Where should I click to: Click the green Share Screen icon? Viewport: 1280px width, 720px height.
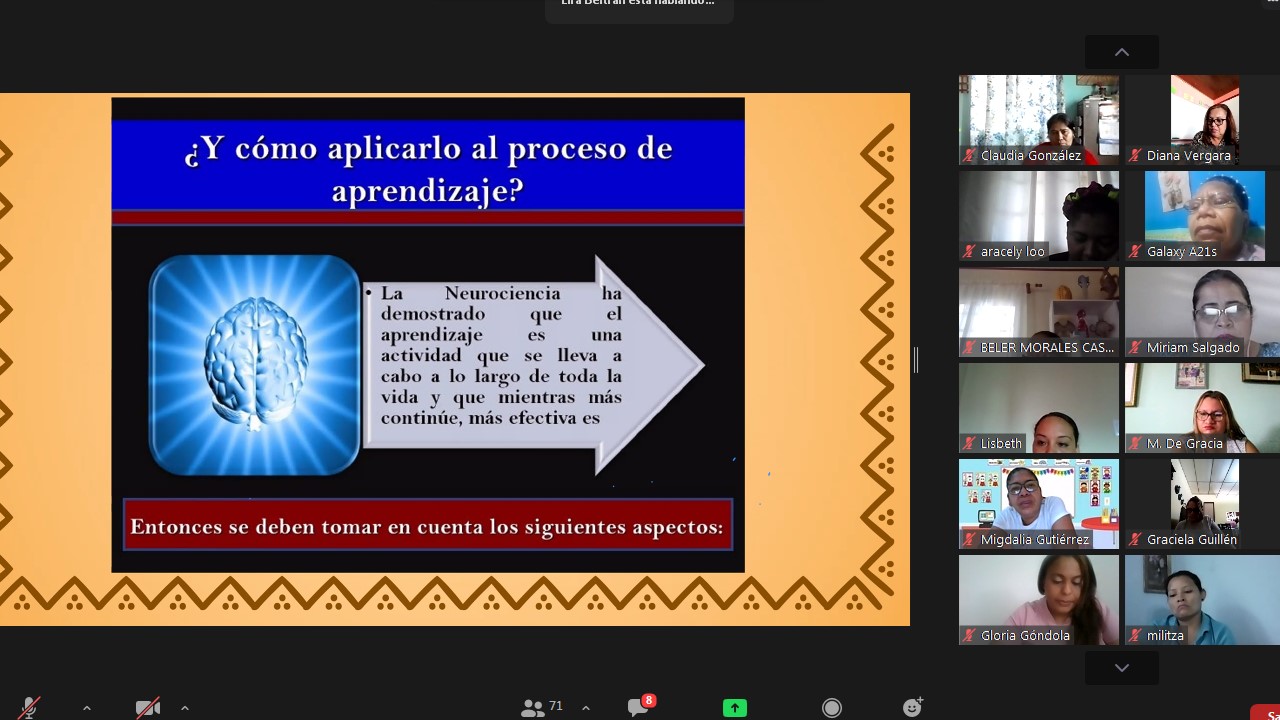click(x=735, y=708)
